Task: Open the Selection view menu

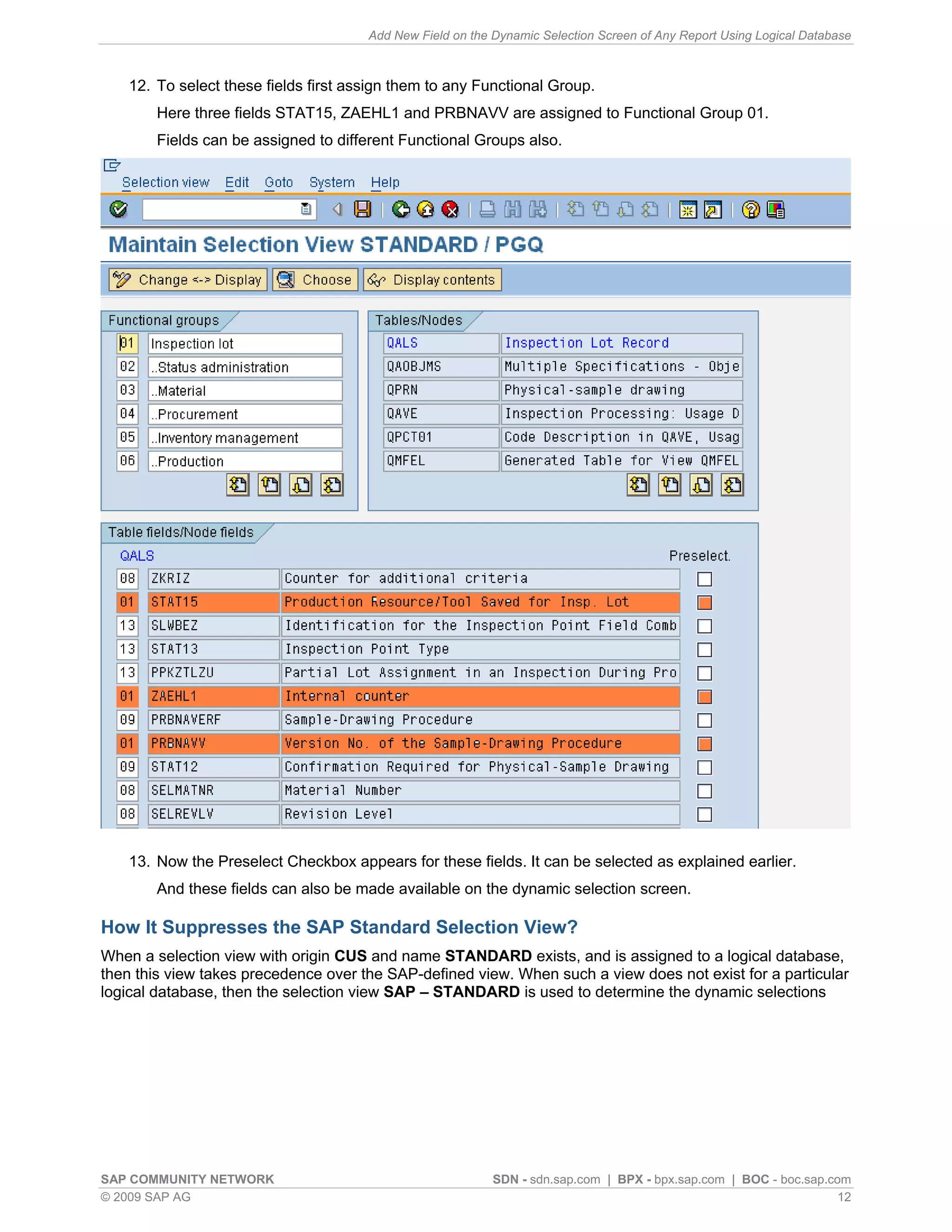Action: (165, 183)
